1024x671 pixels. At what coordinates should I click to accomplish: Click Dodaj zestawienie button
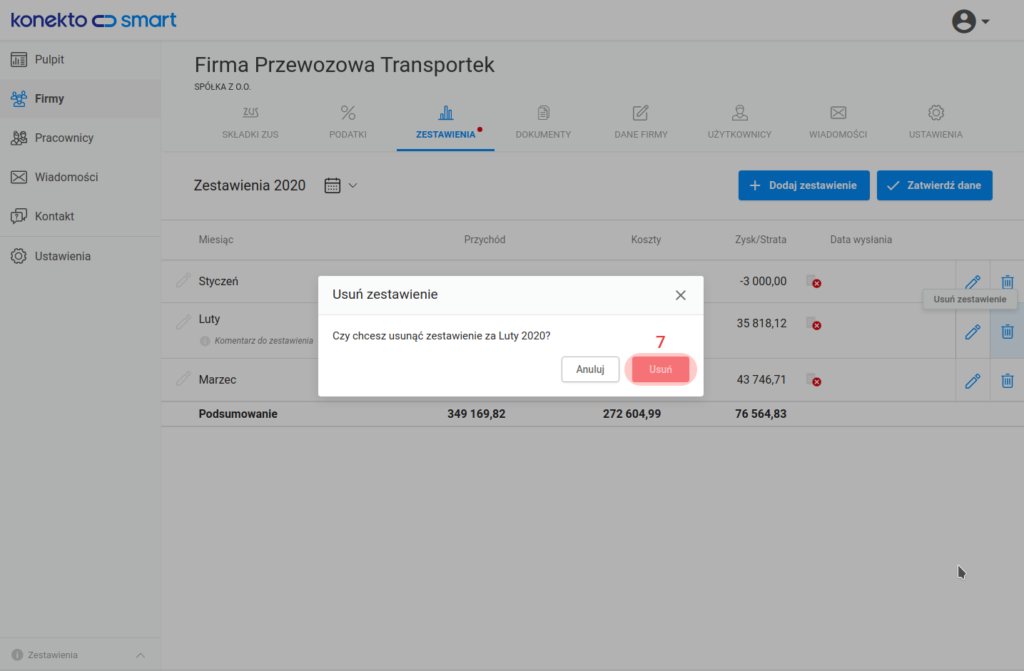point(804,186)
